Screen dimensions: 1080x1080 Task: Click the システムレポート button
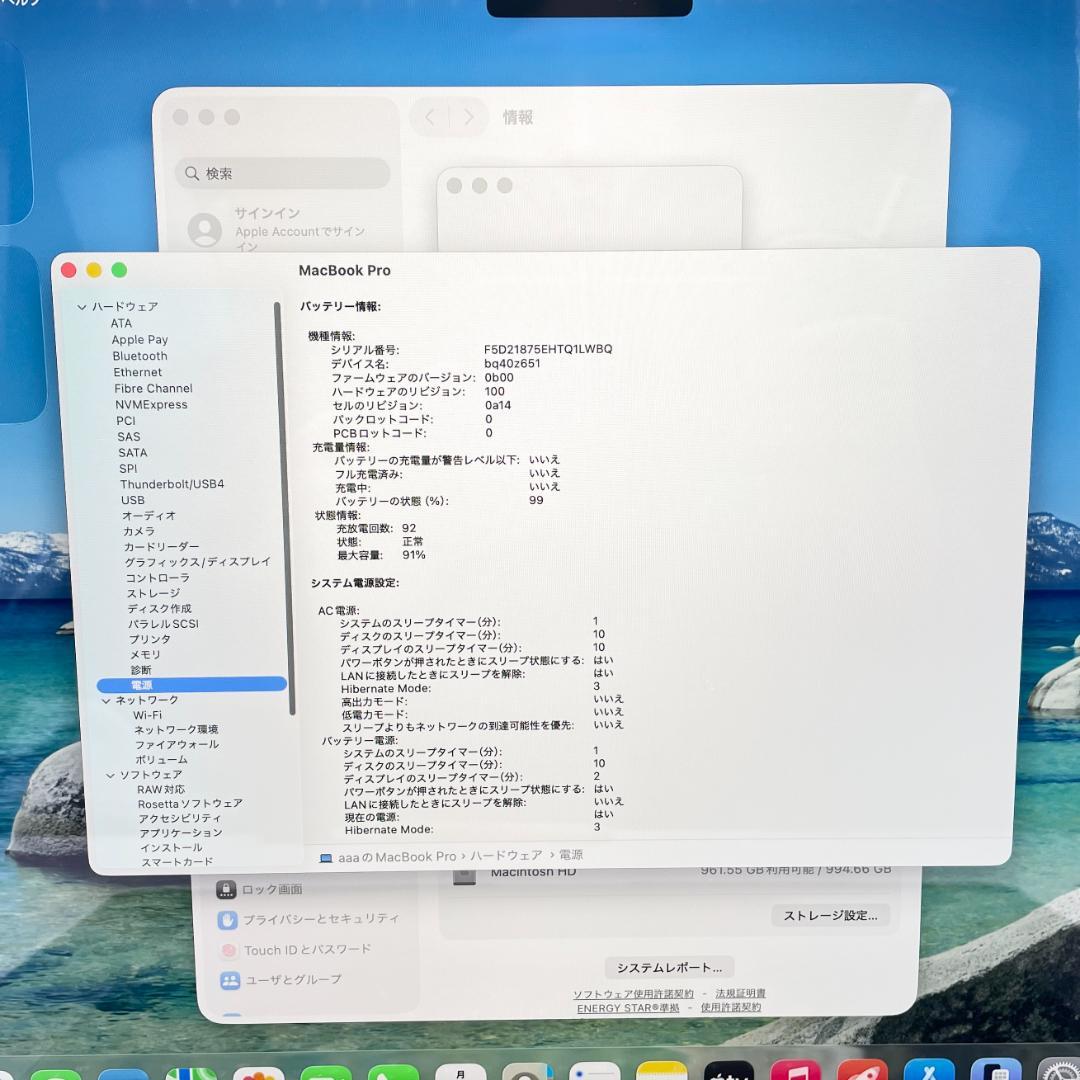pyautogui.click(x=668, y=967)
